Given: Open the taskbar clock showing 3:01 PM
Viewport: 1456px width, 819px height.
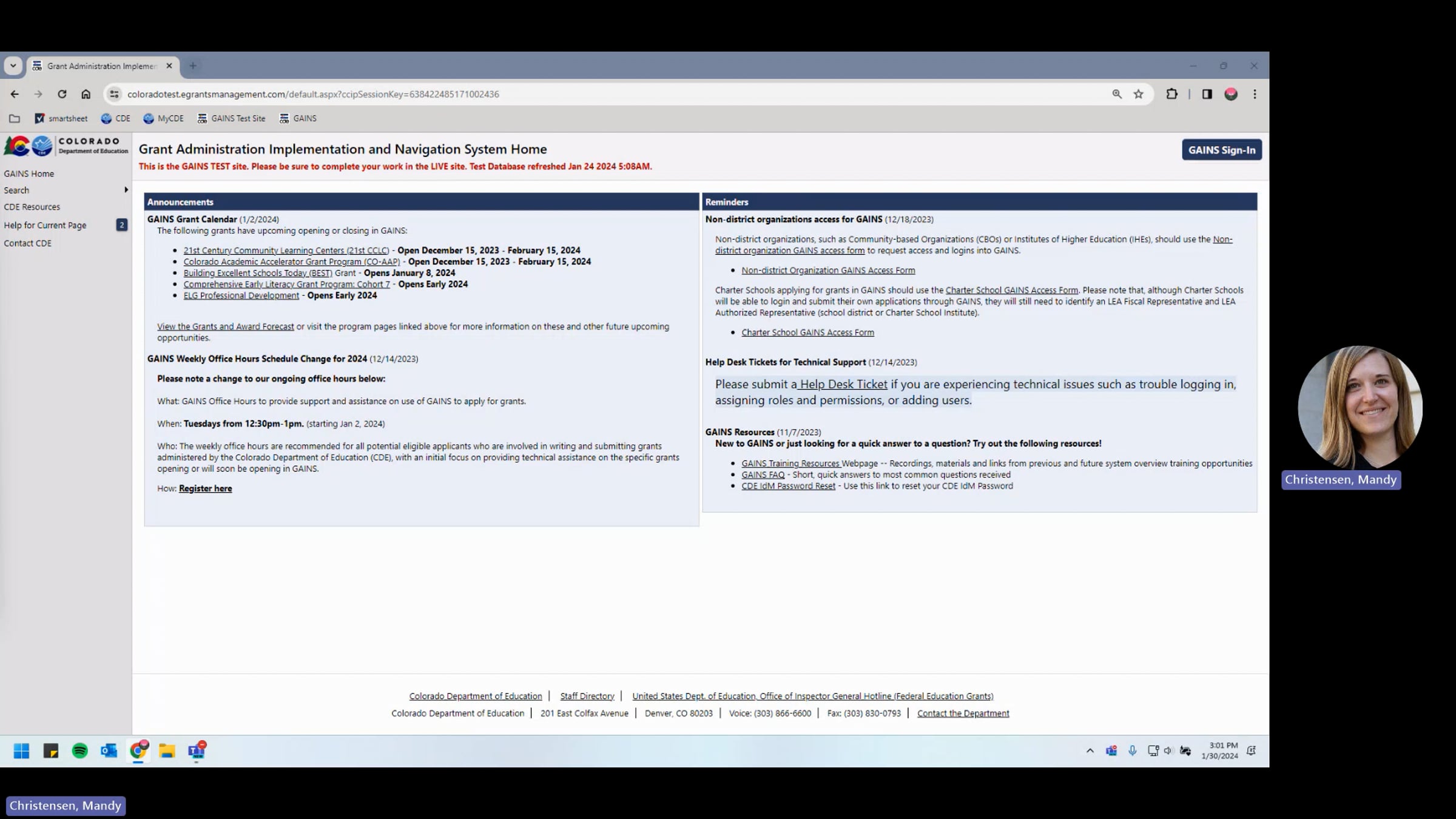Looking at the screenshot, I should point(1220,751).
